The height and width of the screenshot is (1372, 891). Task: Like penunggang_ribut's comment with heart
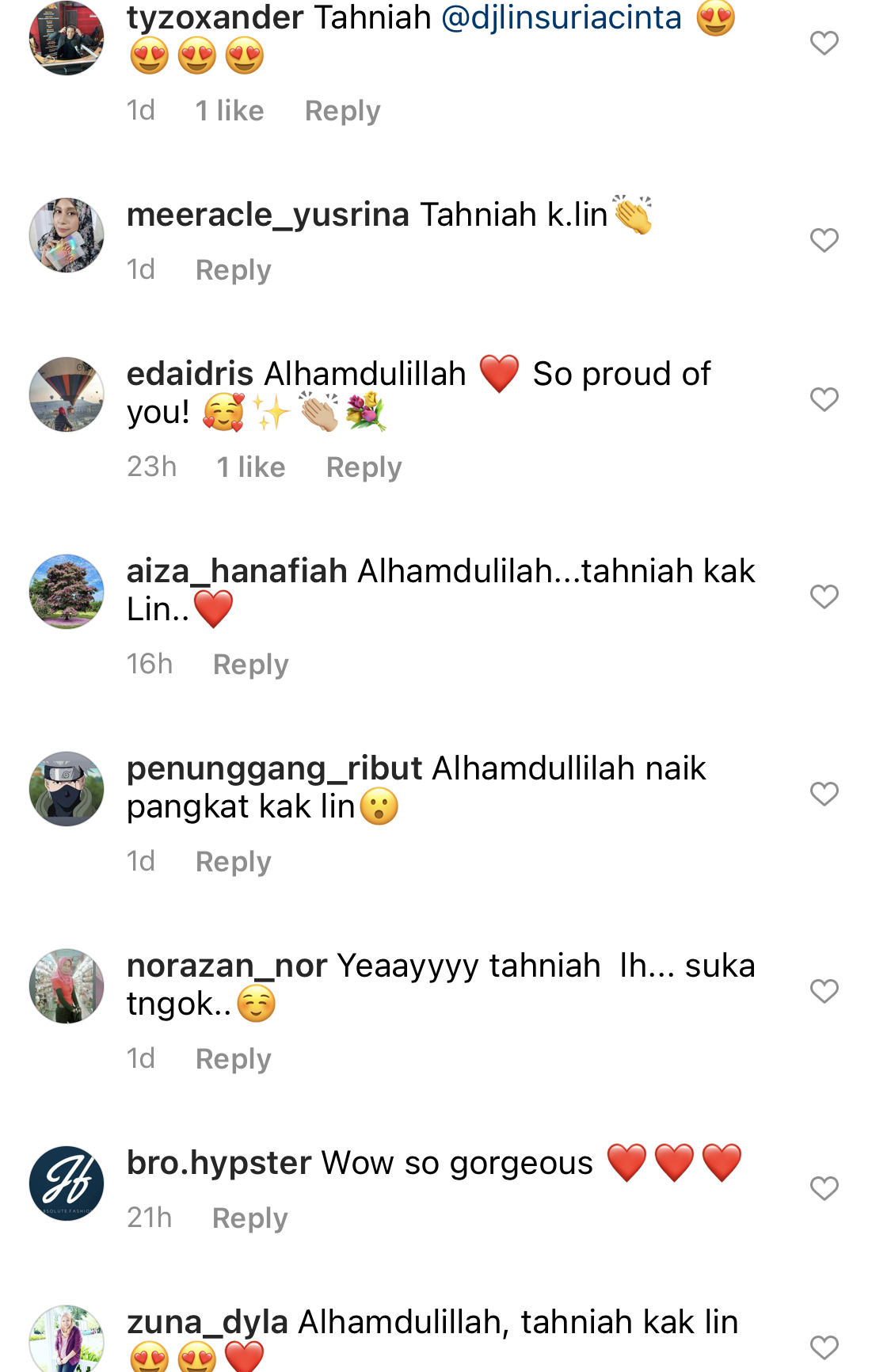pyautogui.click(x=824, y=794)
